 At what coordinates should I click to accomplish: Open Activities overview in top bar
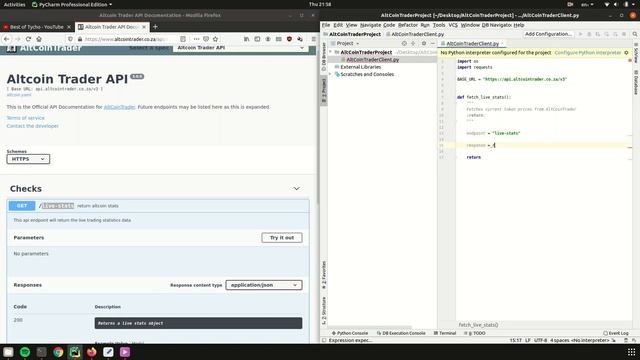[x=15, y=4]
